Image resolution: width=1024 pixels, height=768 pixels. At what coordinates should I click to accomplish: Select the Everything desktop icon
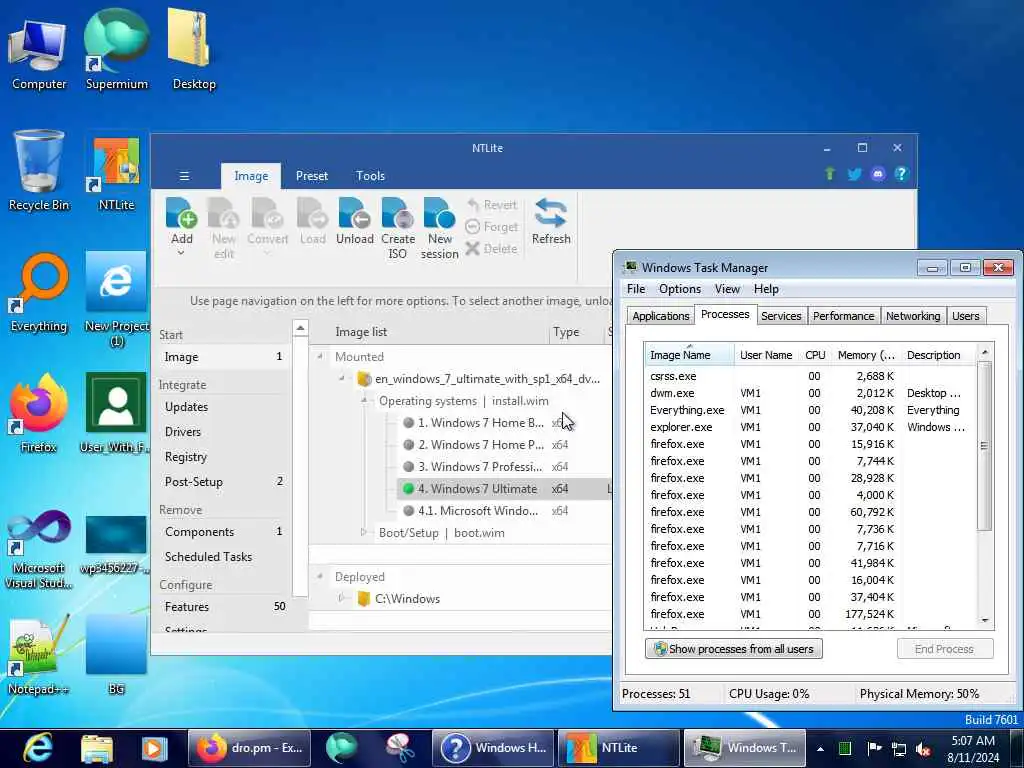tap(39, 293)
